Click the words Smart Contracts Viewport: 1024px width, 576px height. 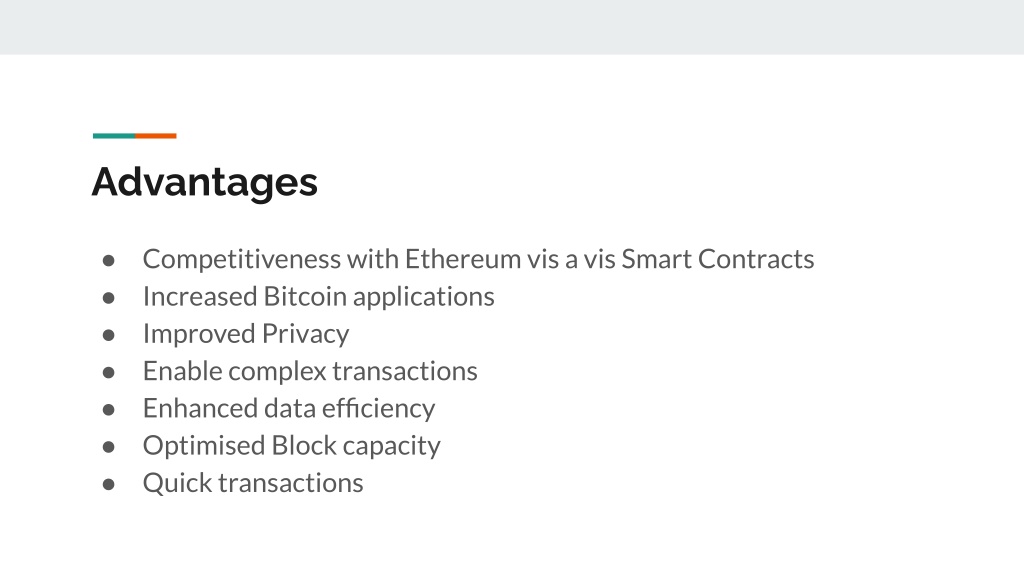pyautogui.click(x=717, y=259)
